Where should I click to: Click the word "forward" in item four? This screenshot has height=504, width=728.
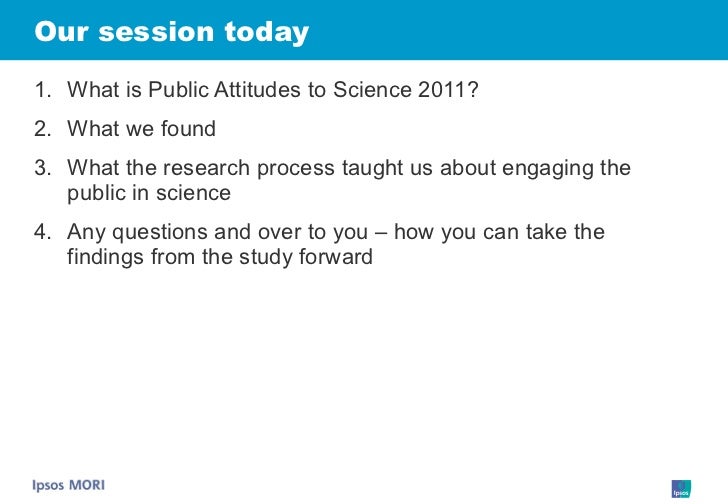point(336,257)
